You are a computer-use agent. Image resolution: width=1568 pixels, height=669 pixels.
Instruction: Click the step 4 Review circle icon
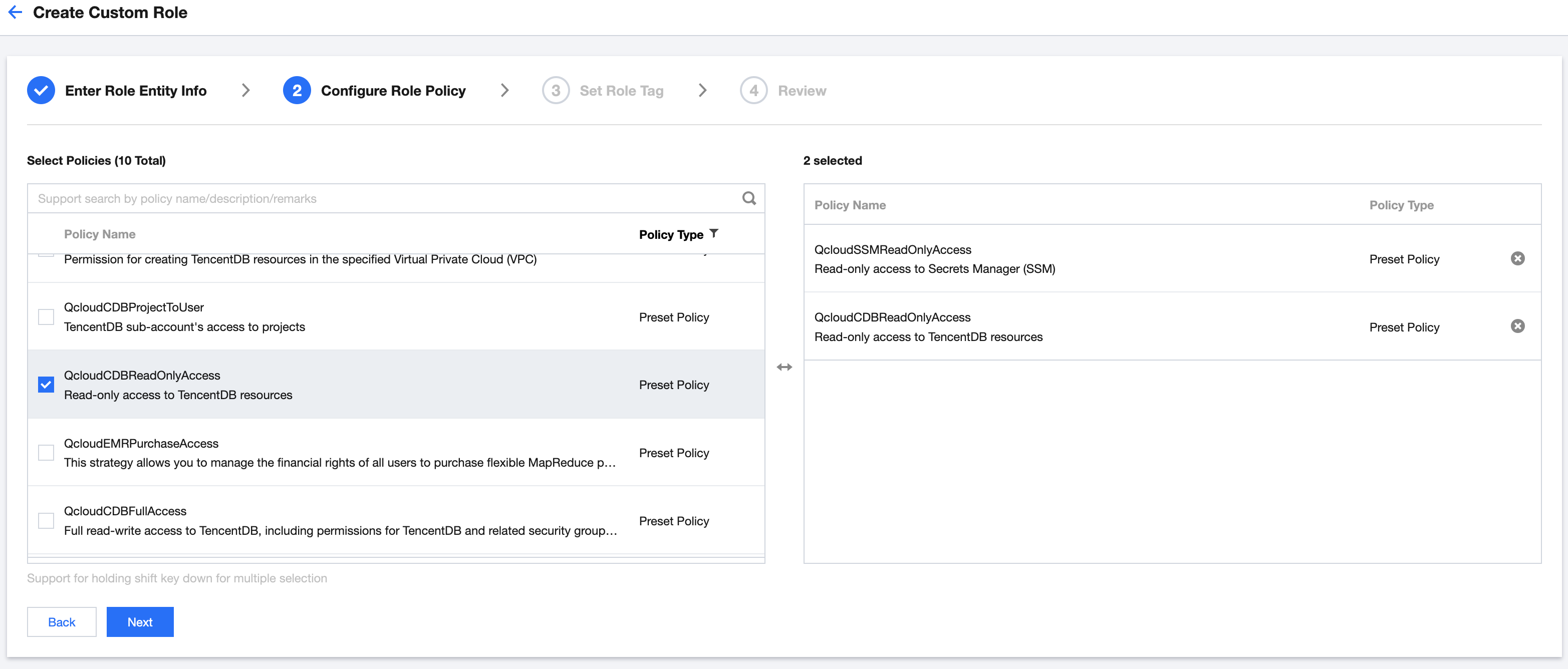753,91
